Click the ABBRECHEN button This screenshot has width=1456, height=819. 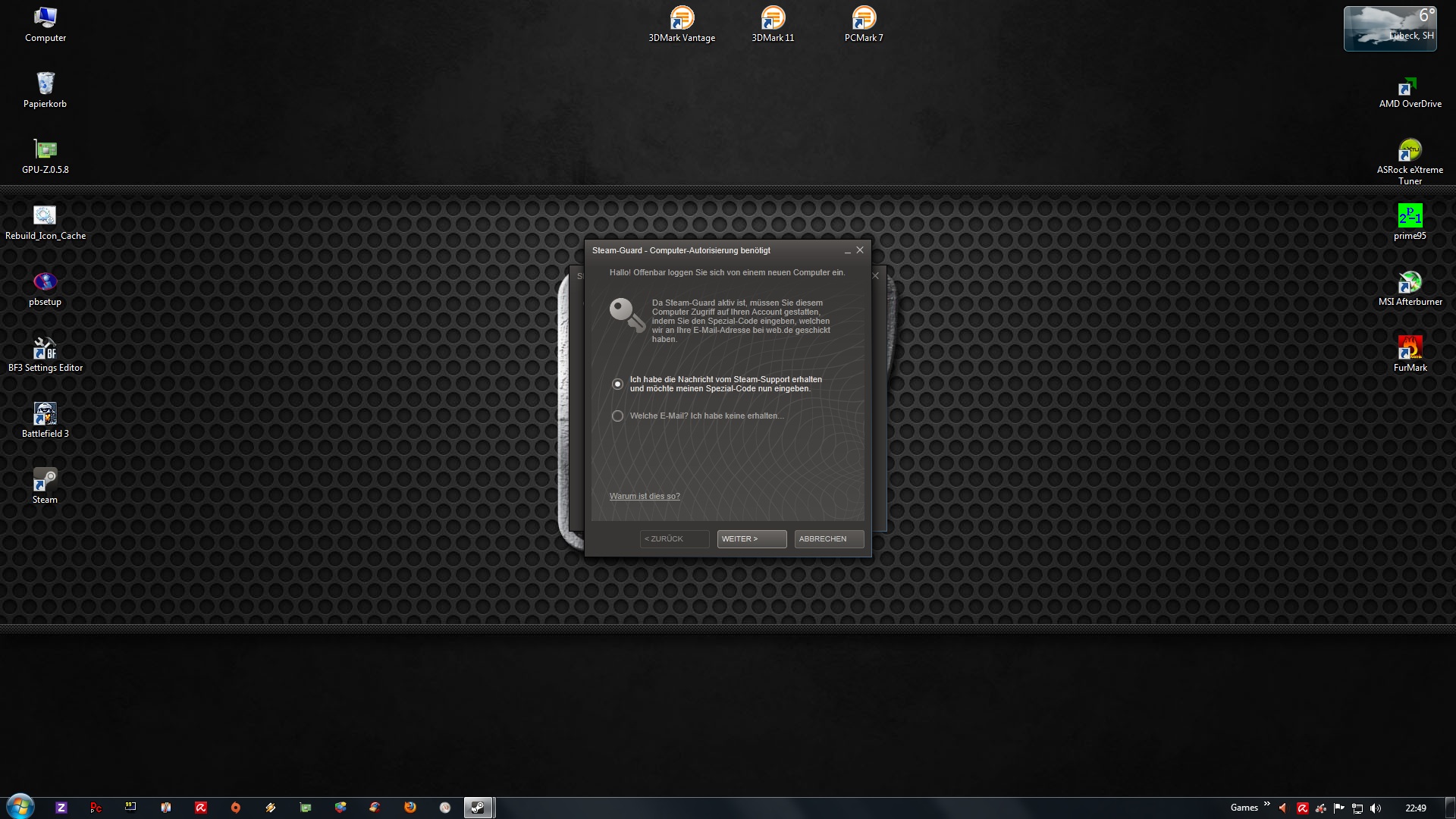click(829, 539)
